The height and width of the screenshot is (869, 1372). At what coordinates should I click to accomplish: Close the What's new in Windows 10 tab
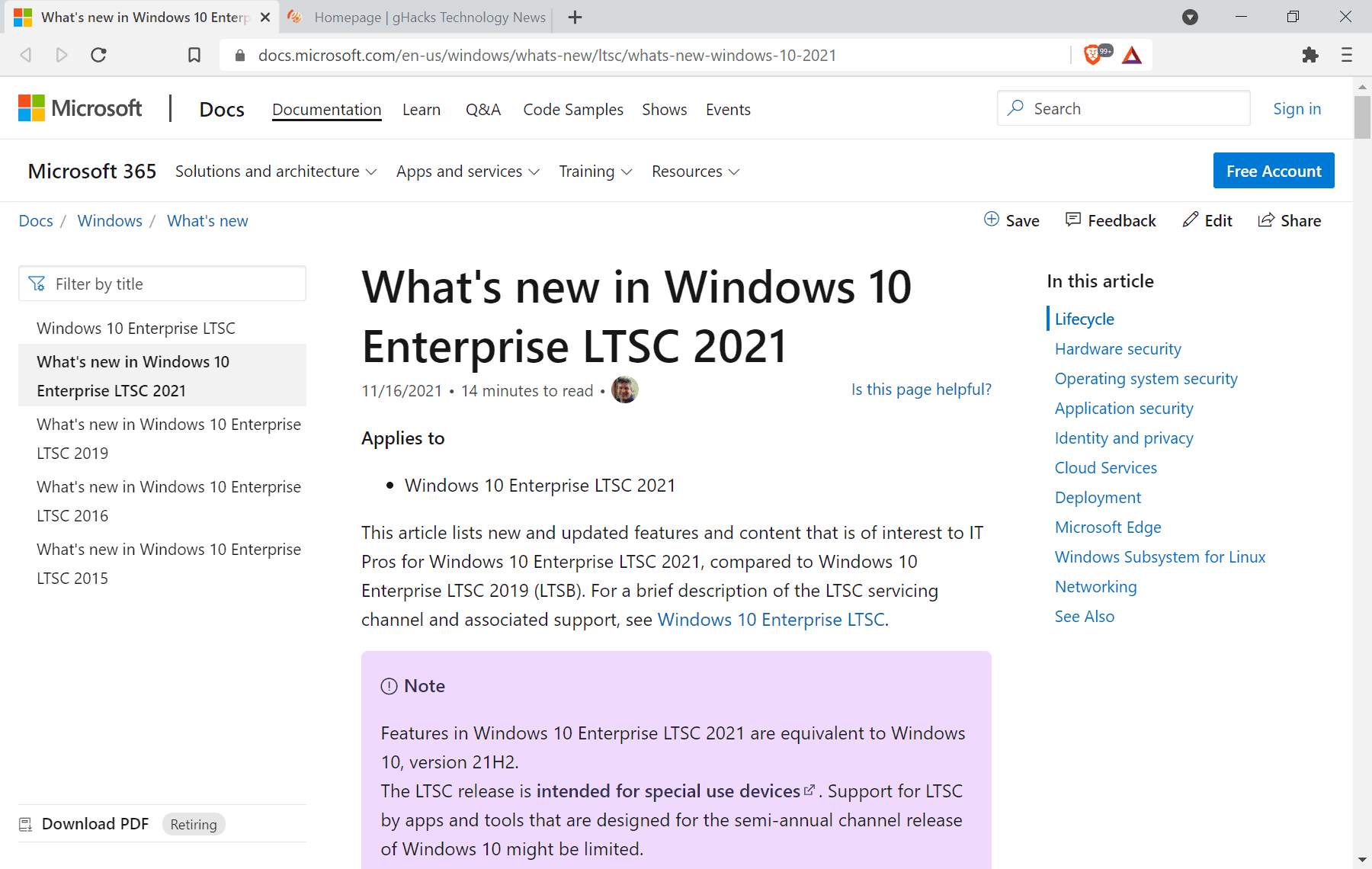(x=265, y=17)
